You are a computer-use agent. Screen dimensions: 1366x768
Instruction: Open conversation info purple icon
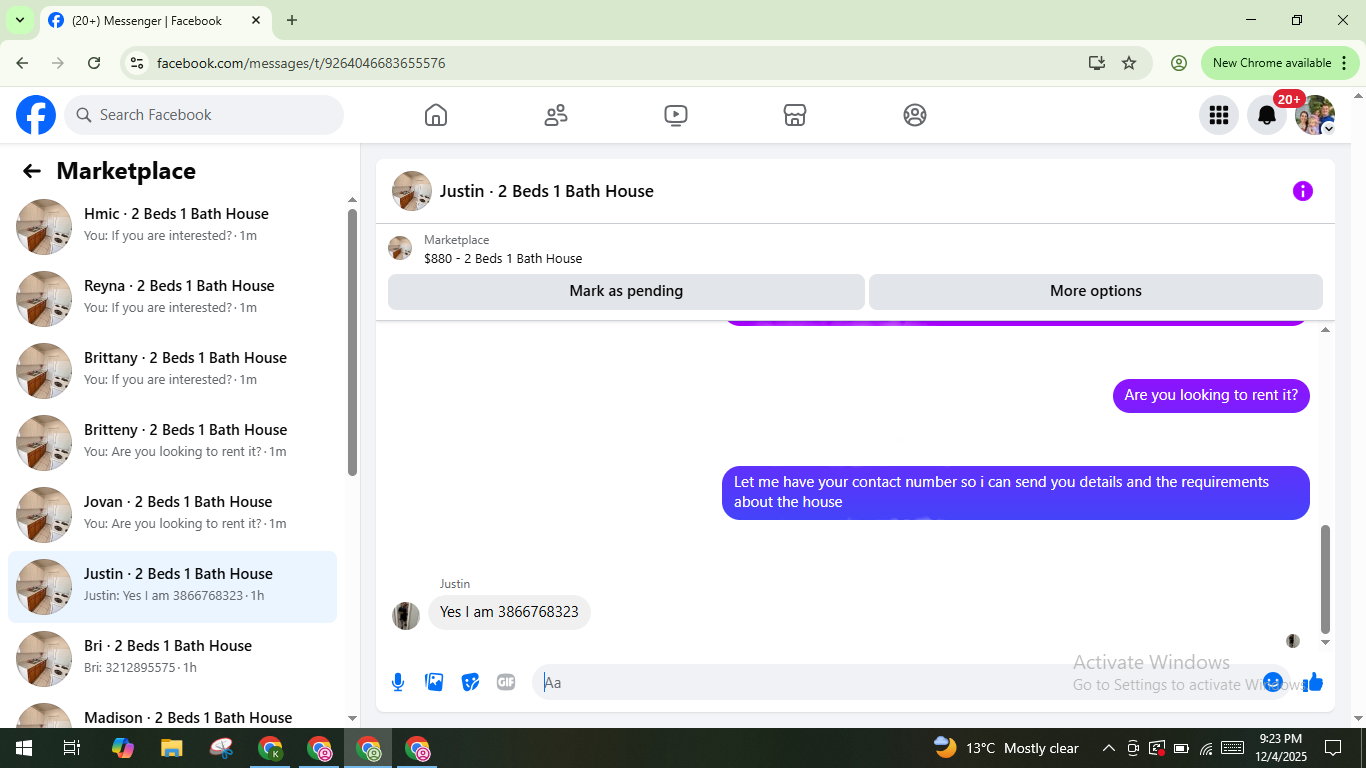1303,191
